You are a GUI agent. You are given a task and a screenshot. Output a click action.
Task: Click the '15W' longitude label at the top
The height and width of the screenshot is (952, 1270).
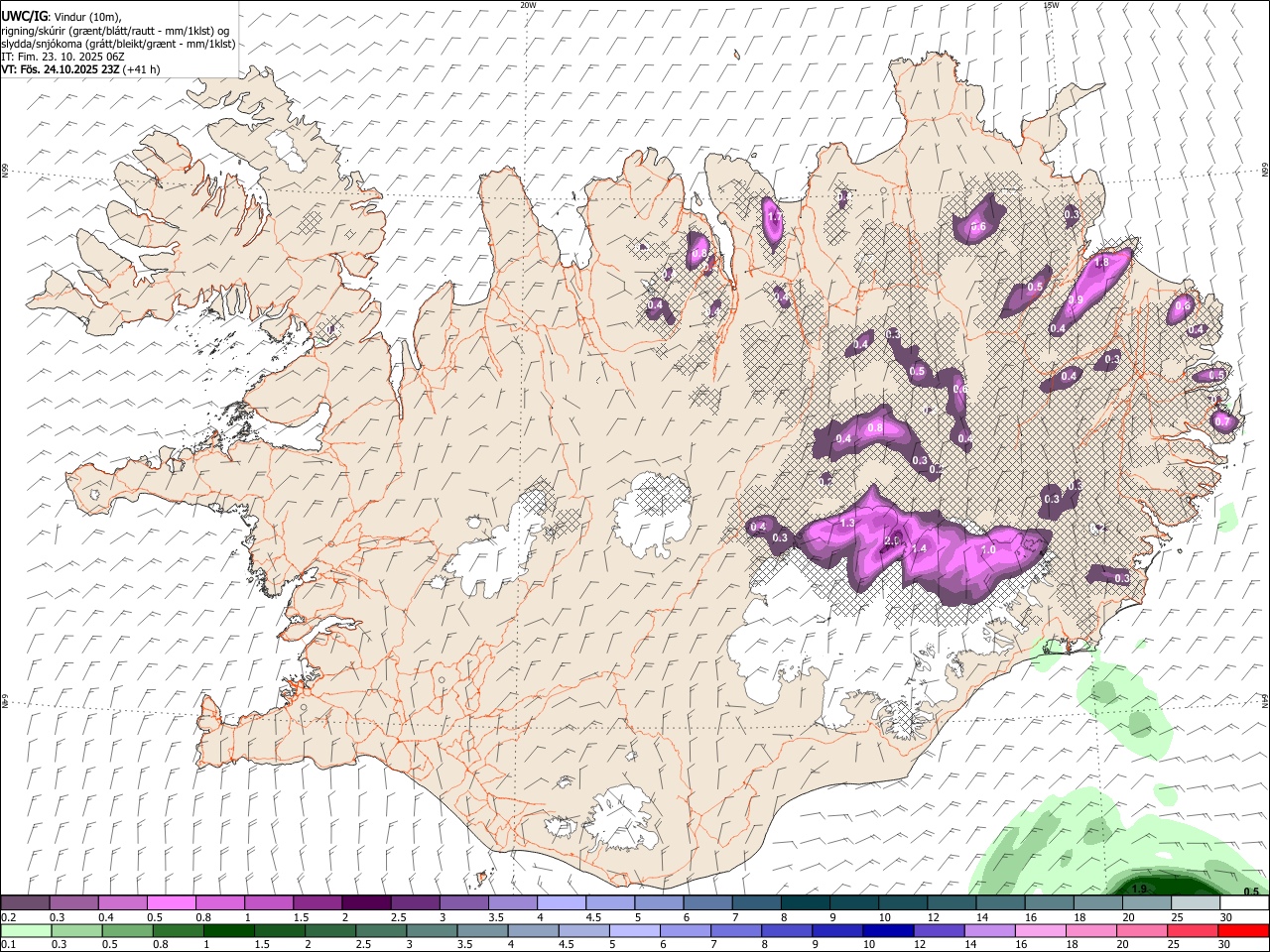pos(1051,5)
